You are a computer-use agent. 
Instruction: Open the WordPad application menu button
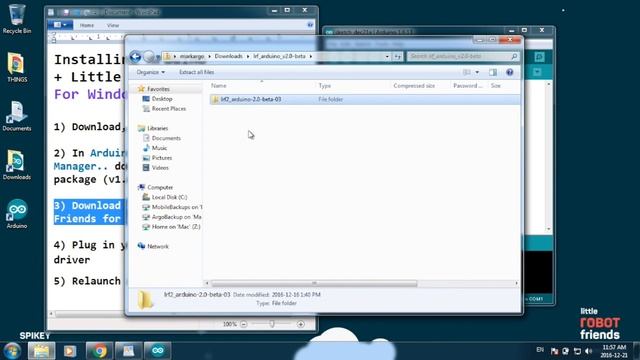coord(60,25)
